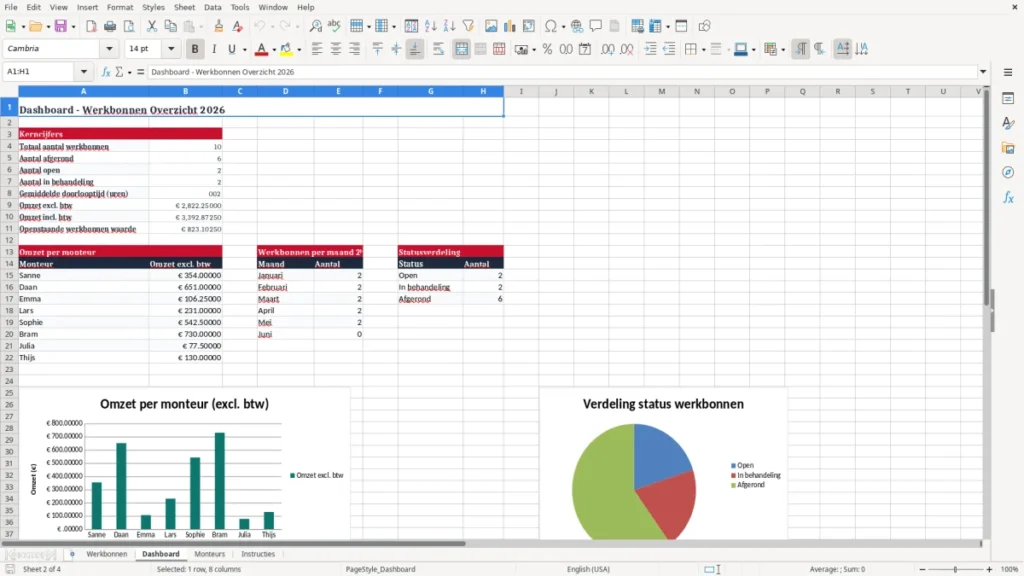This screenshot has height=576, width=1024.
Task: Select row 13 header
Action: 9,252
